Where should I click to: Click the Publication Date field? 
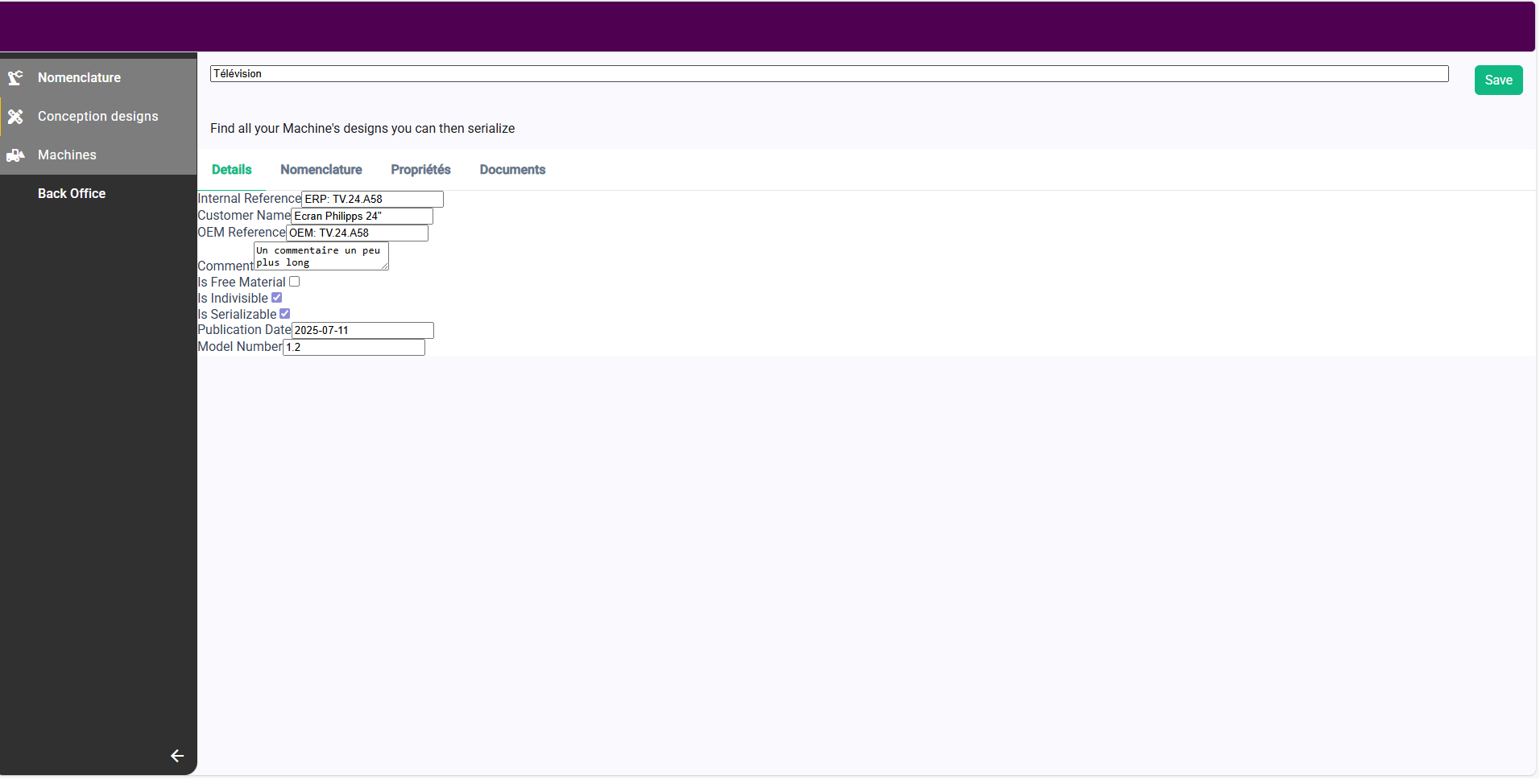coord(362,330)
